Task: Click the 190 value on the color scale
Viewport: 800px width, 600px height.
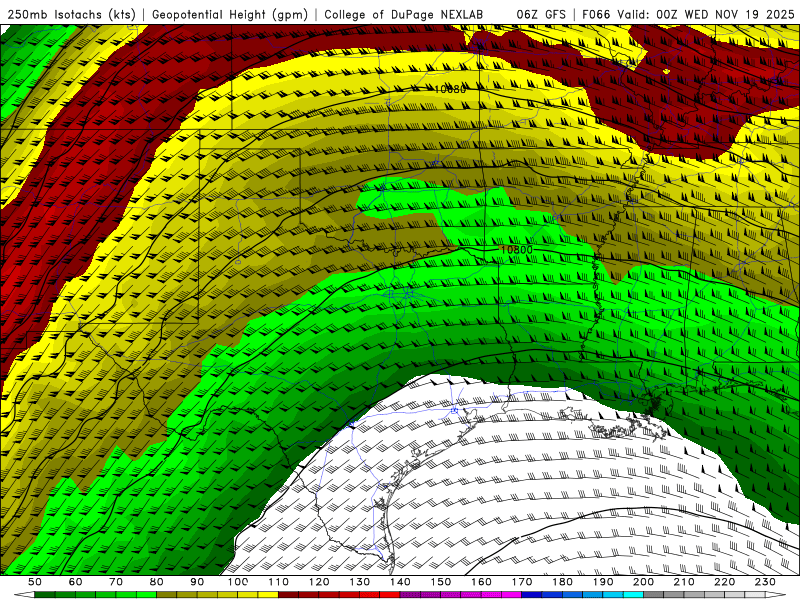Action: point(603,582)
